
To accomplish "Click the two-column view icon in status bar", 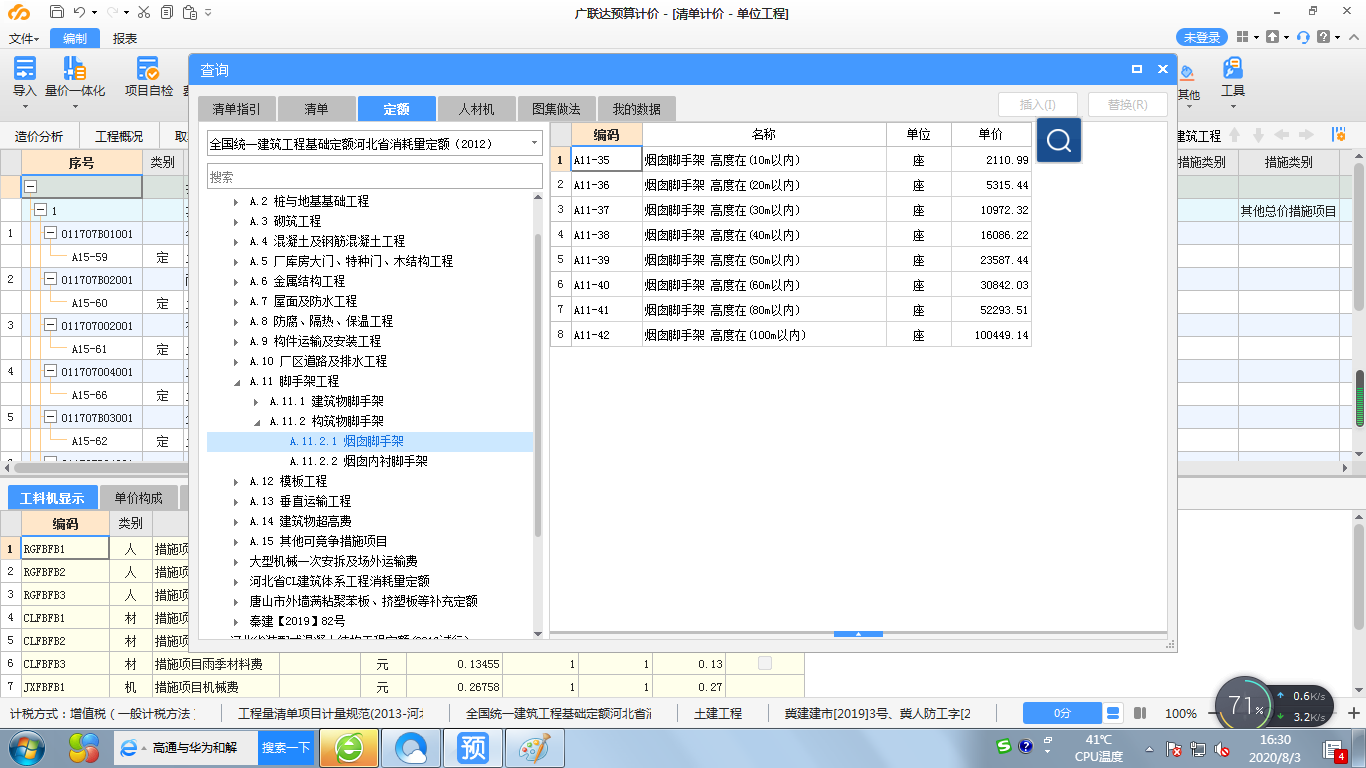I will click(1139, 713).
